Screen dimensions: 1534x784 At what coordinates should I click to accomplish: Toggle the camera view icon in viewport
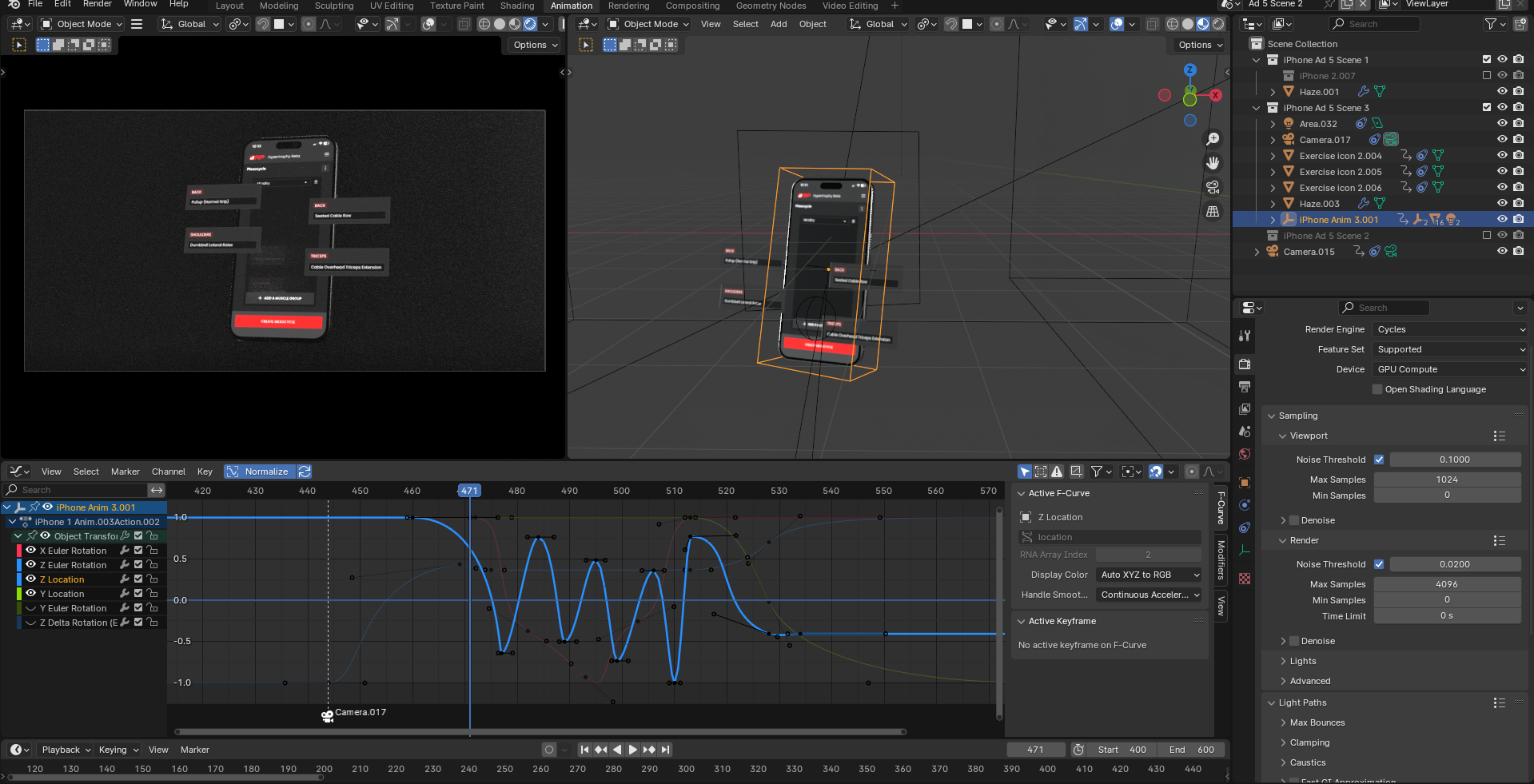click(x=1213, y=187)
